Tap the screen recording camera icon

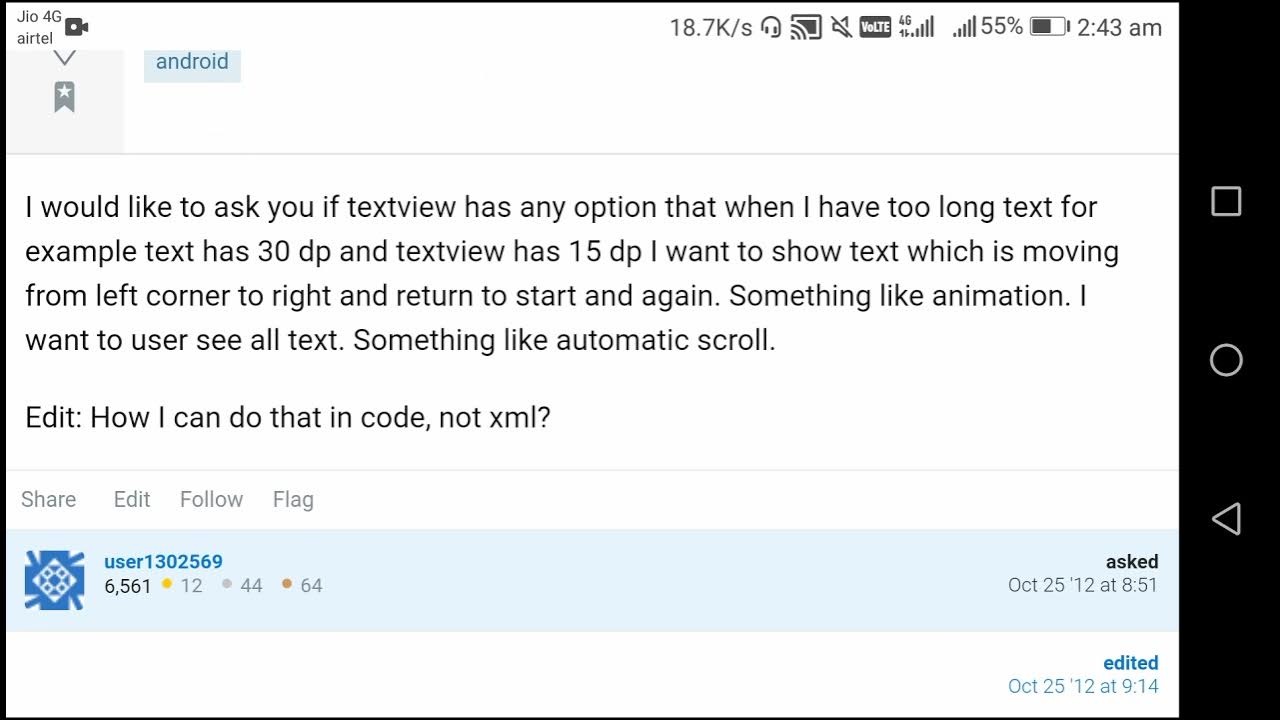pos(77,27)
